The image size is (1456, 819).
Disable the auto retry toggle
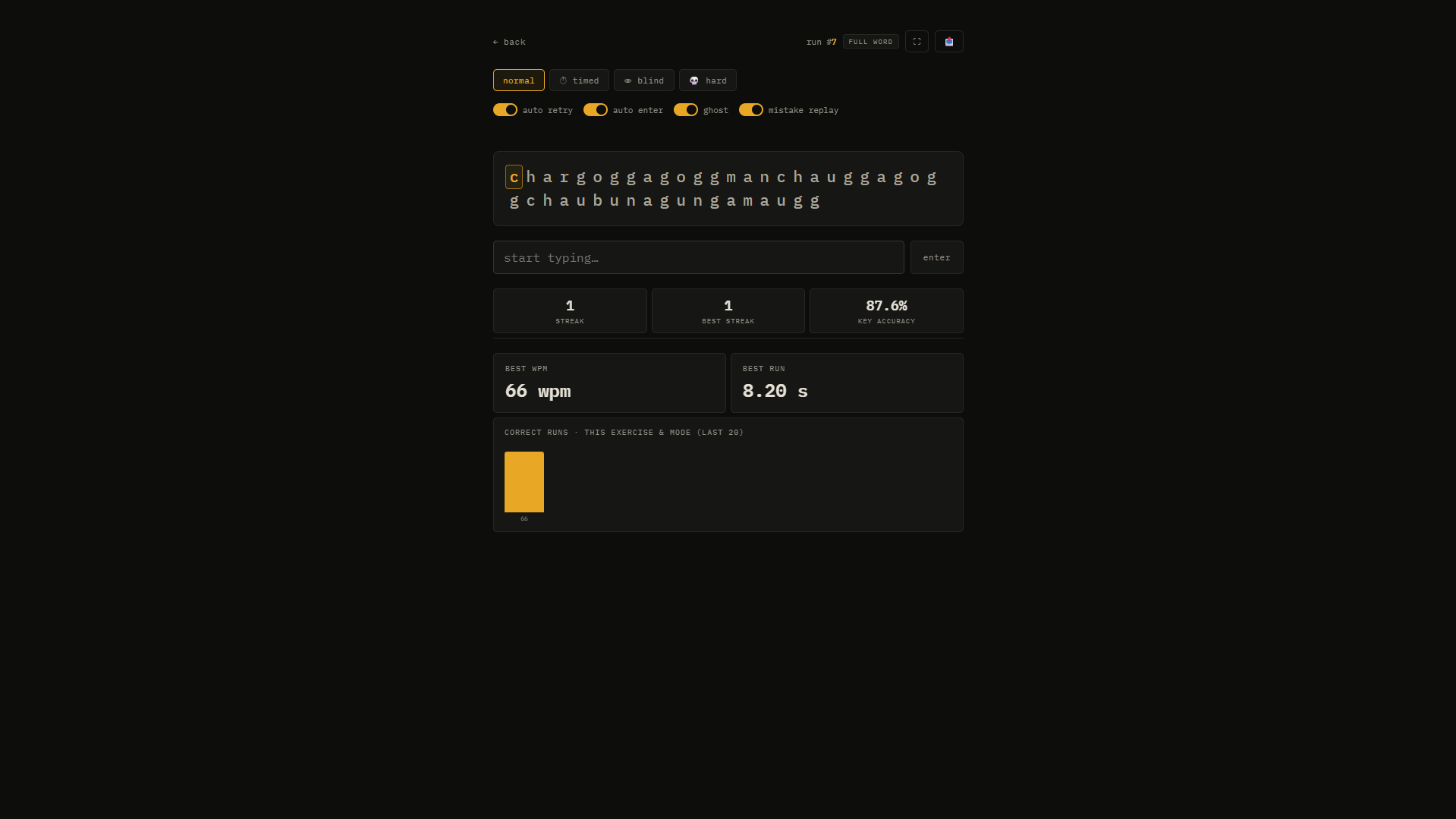(x=505, y=110)
